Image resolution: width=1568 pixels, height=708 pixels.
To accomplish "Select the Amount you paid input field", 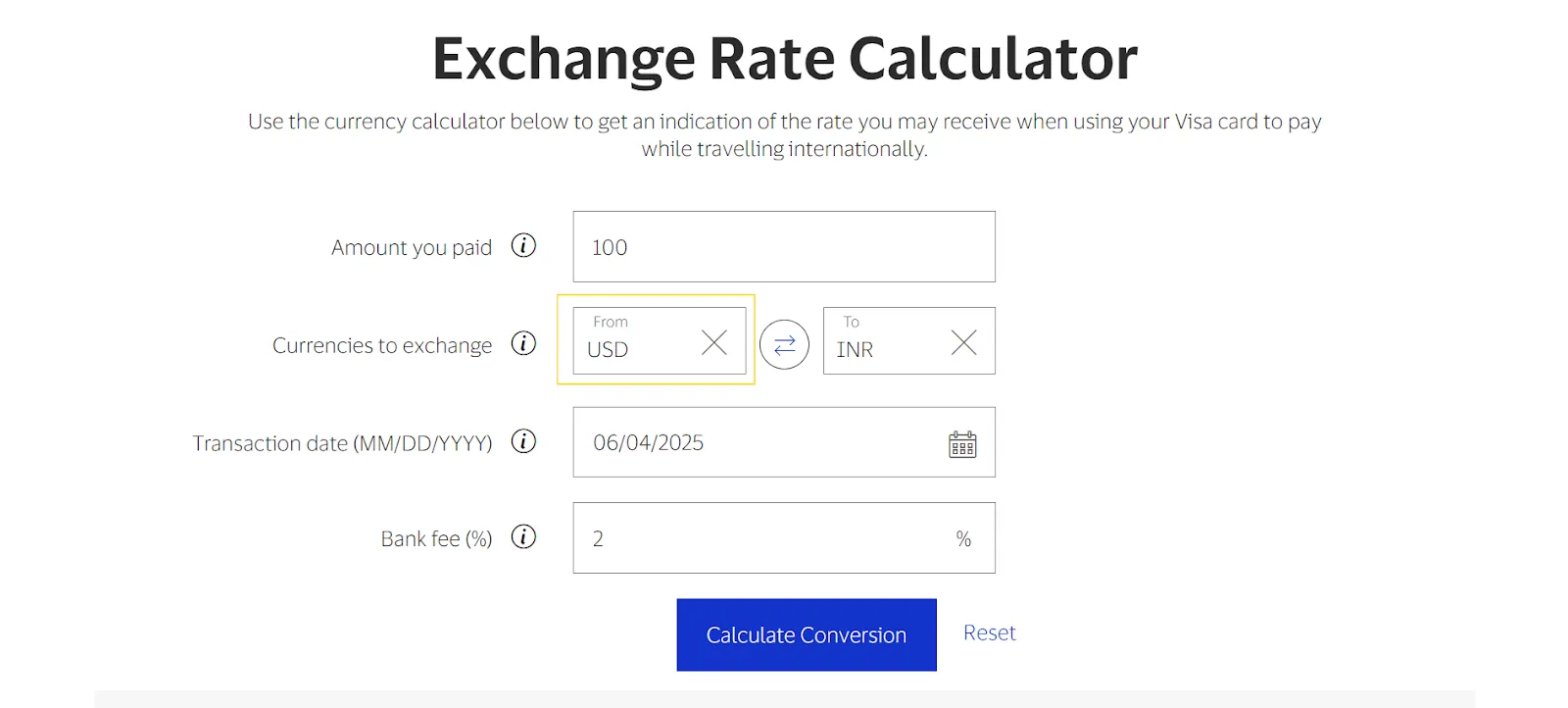I will [783, 246].
